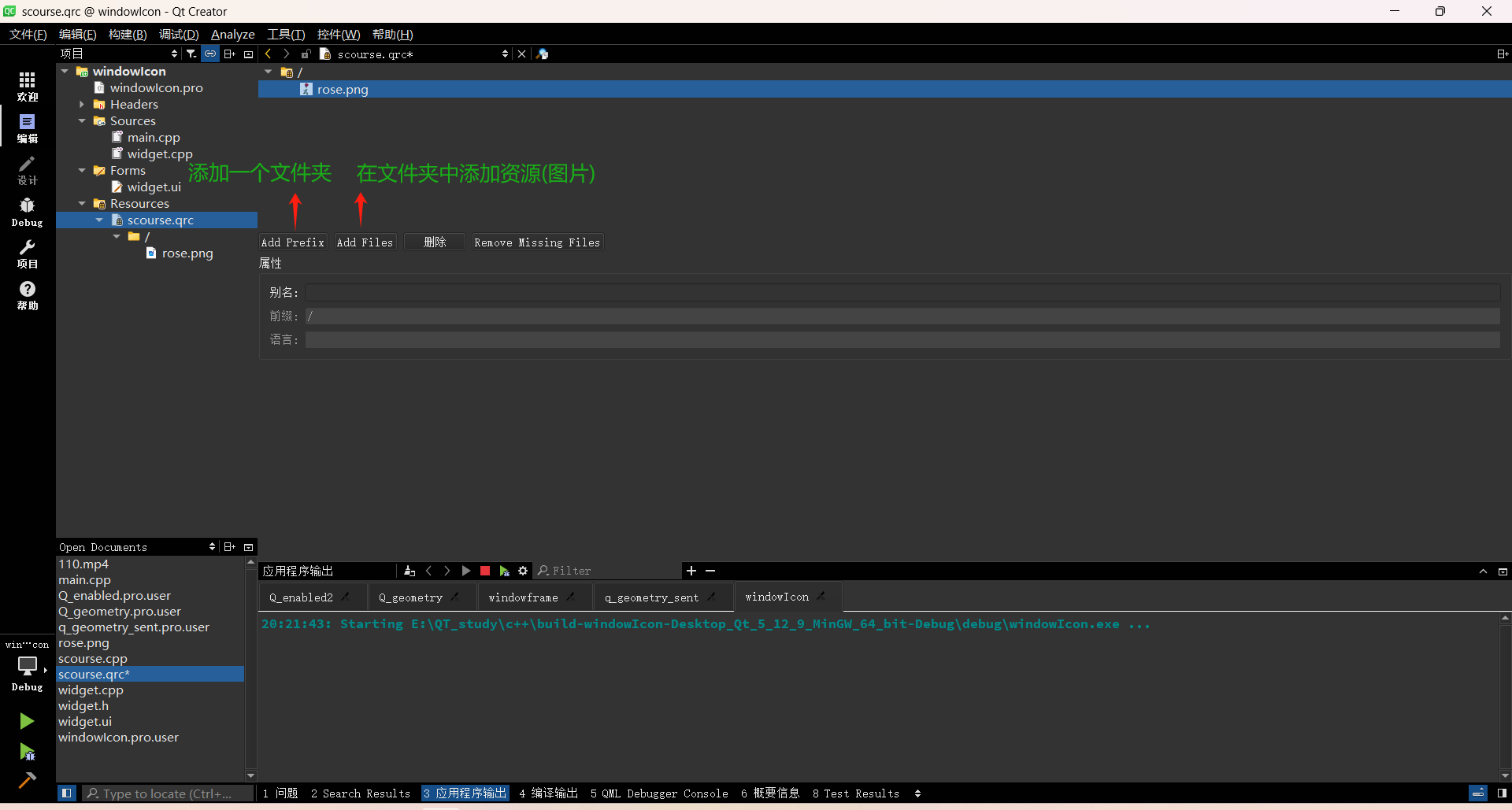Viewport: 1512px width, 810px height.
Task: Select windowIcon.pro in the project tree
Action: 156,87
